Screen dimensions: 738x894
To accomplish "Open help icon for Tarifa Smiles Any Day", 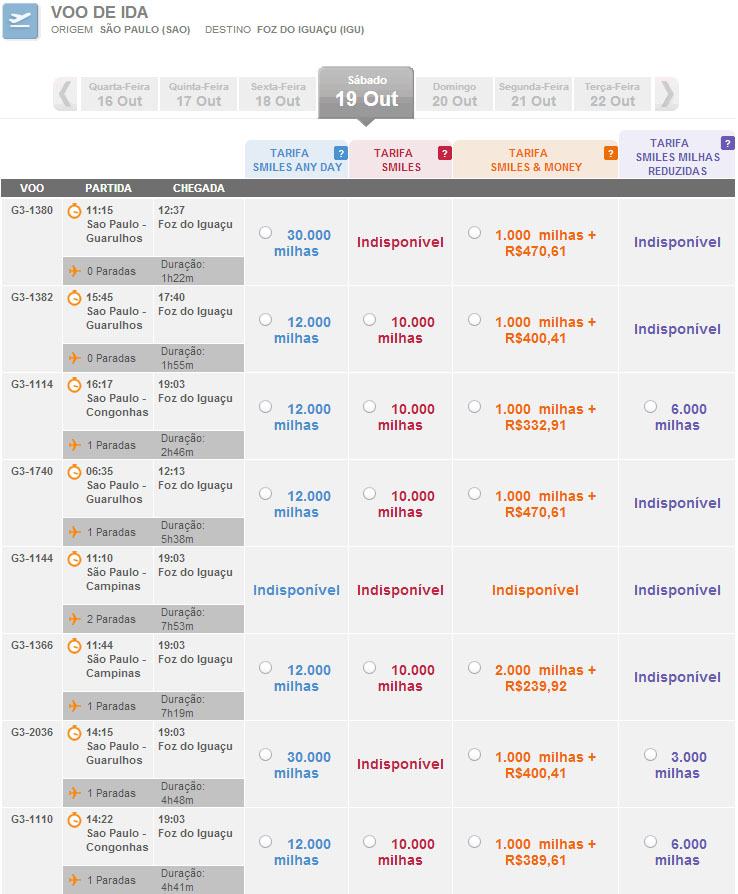I will pos(341,153).
